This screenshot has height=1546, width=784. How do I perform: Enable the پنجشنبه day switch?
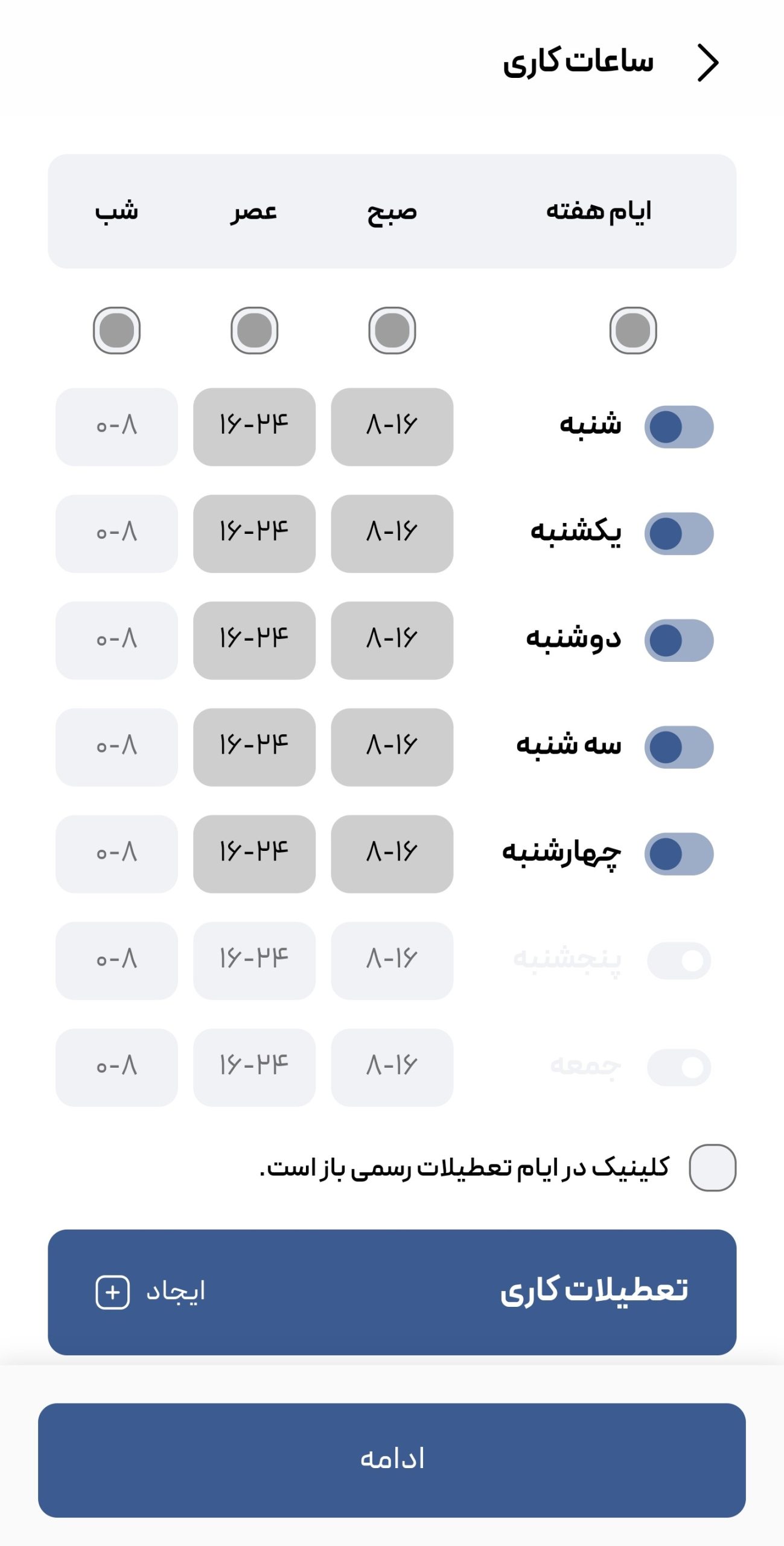(x=678, y=960)
